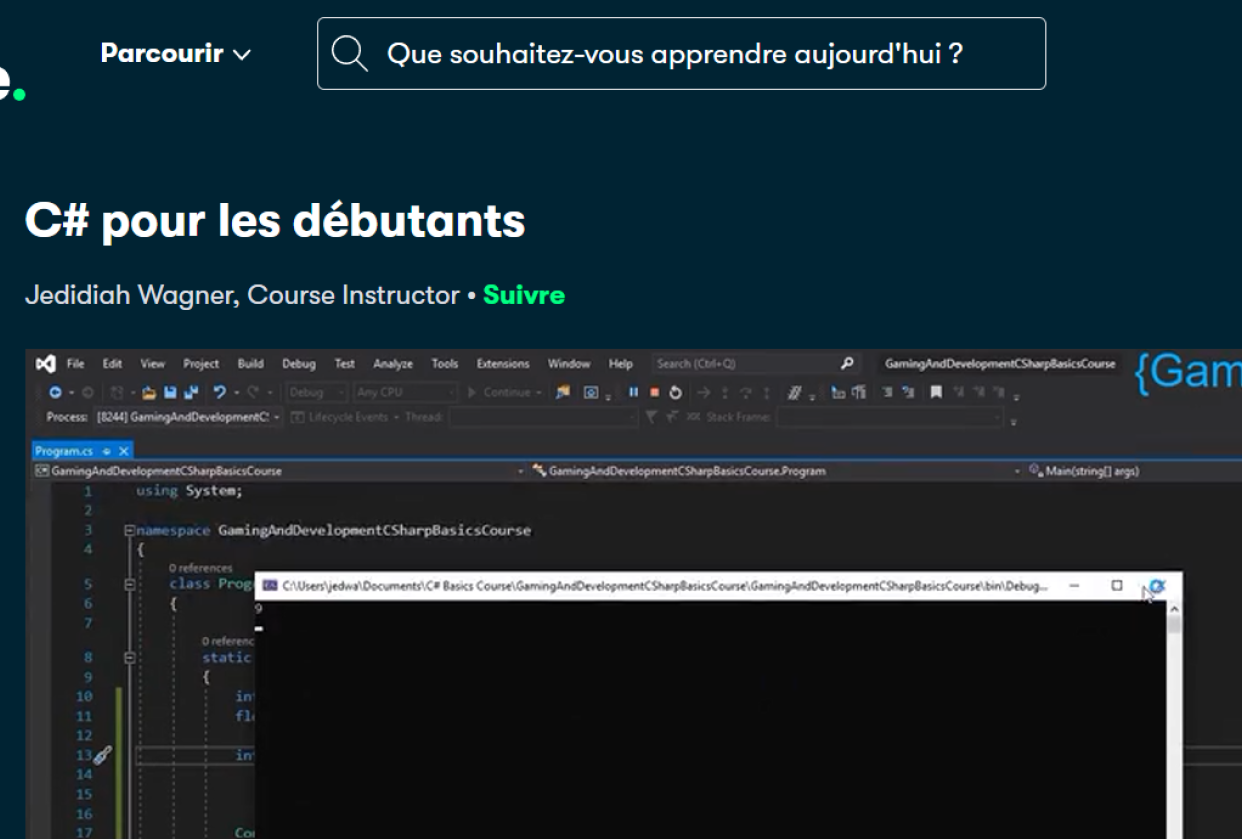Open the Extensions menu
The height and width of the screenshot is (839, 1242).
[503, 364]
